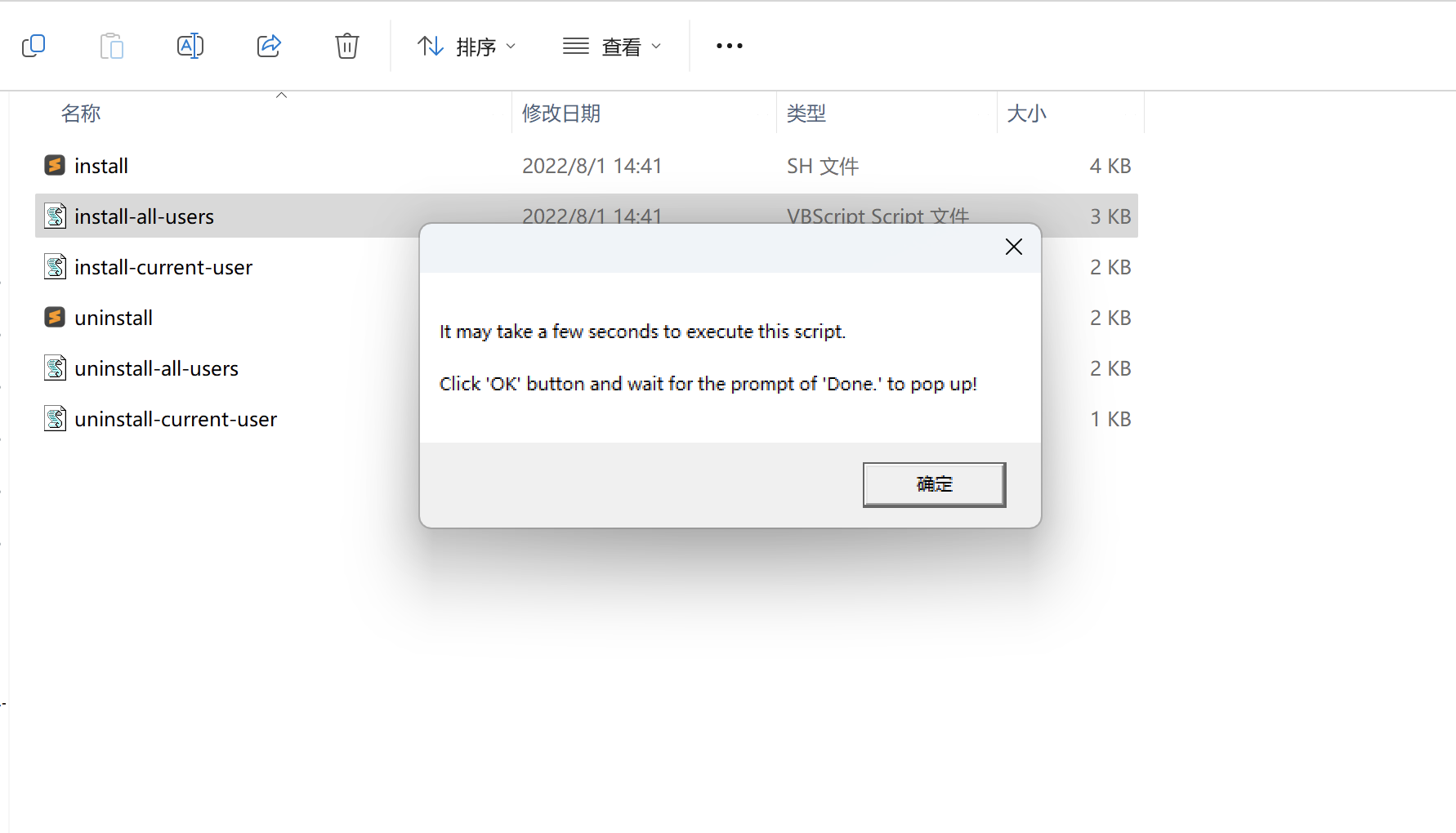
Task: Sort by 修改日期 column header
Action: 561,114
